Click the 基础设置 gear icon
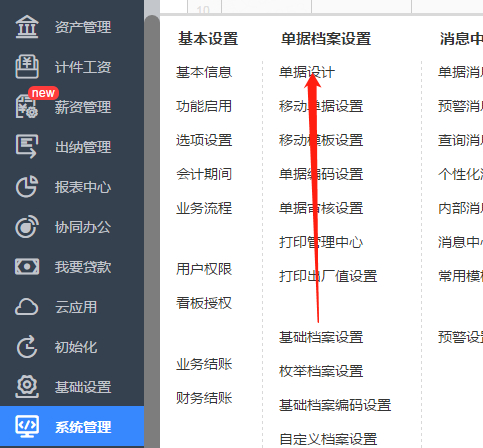The height and width of the screenshot is (448, 483). click(27, 387)
